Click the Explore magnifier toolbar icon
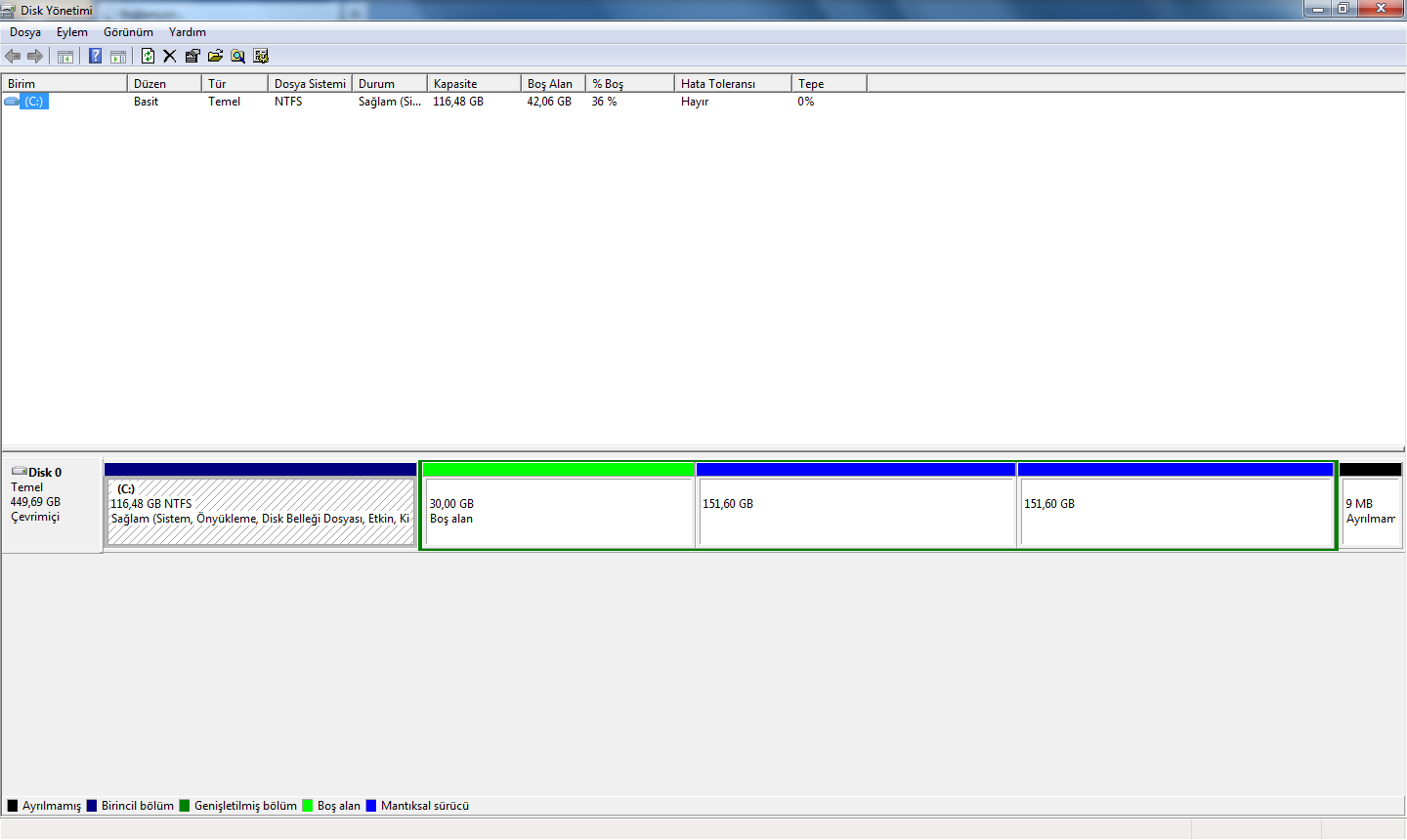 (x=237, y=57)
